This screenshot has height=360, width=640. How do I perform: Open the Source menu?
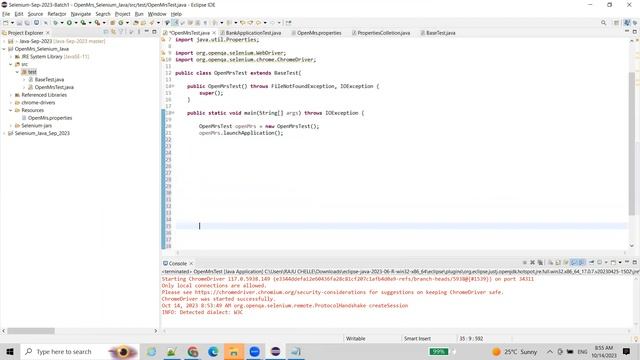point(35,14)
